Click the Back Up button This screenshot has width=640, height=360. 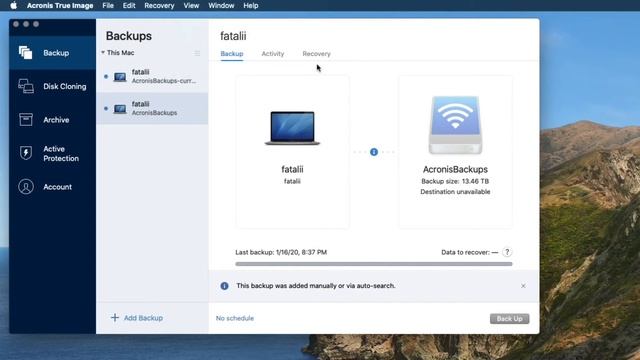[x=509, y=318]
